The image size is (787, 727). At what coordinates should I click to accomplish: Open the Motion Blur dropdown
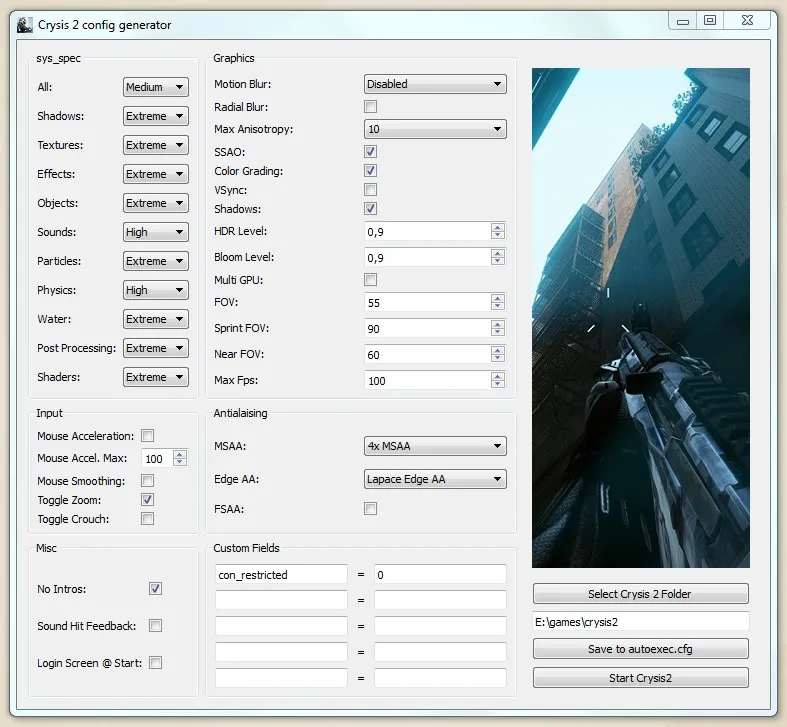click(435, 84)
